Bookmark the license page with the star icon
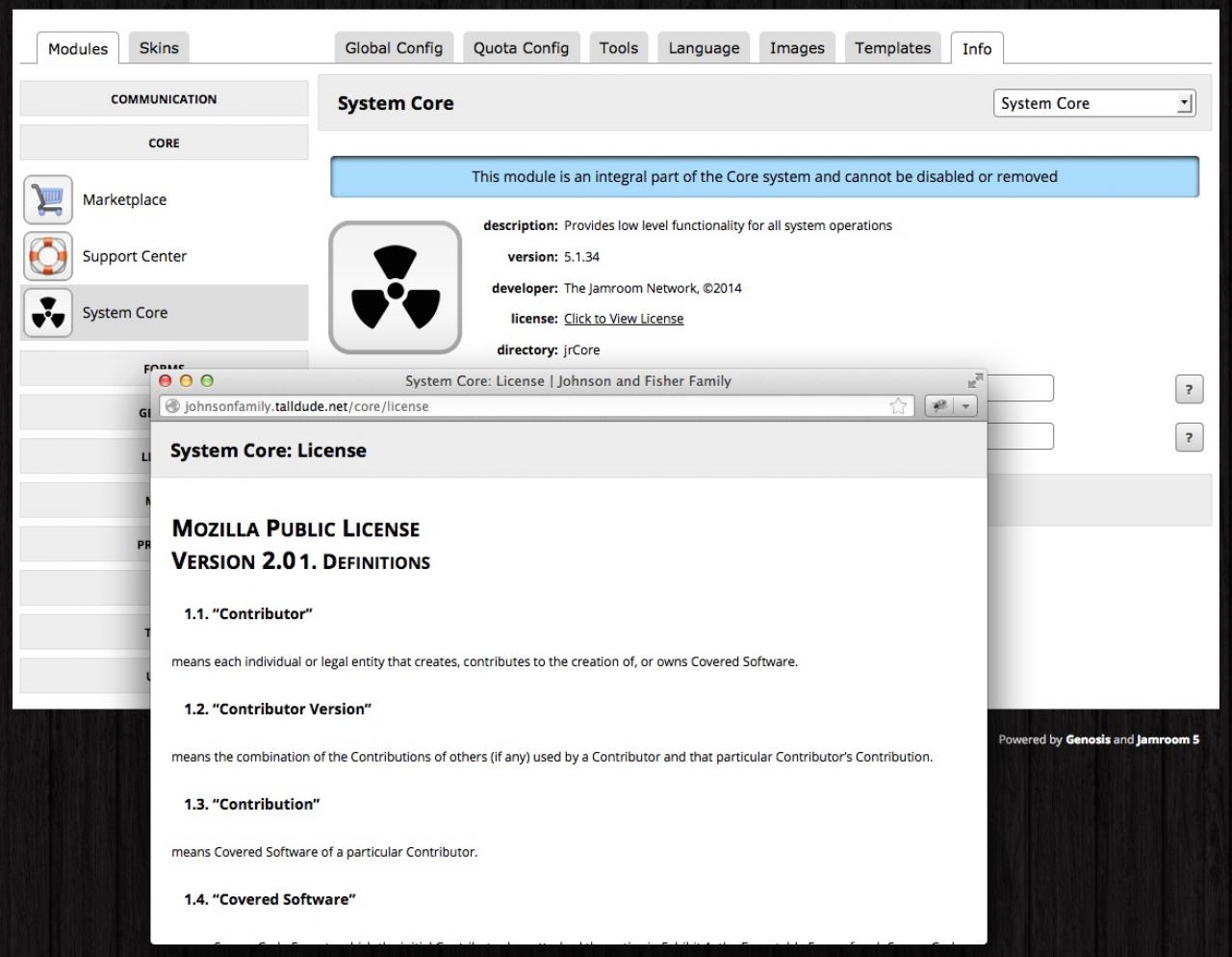The width and height of the screenshot is (1232, 957). (x=898, y=406)
